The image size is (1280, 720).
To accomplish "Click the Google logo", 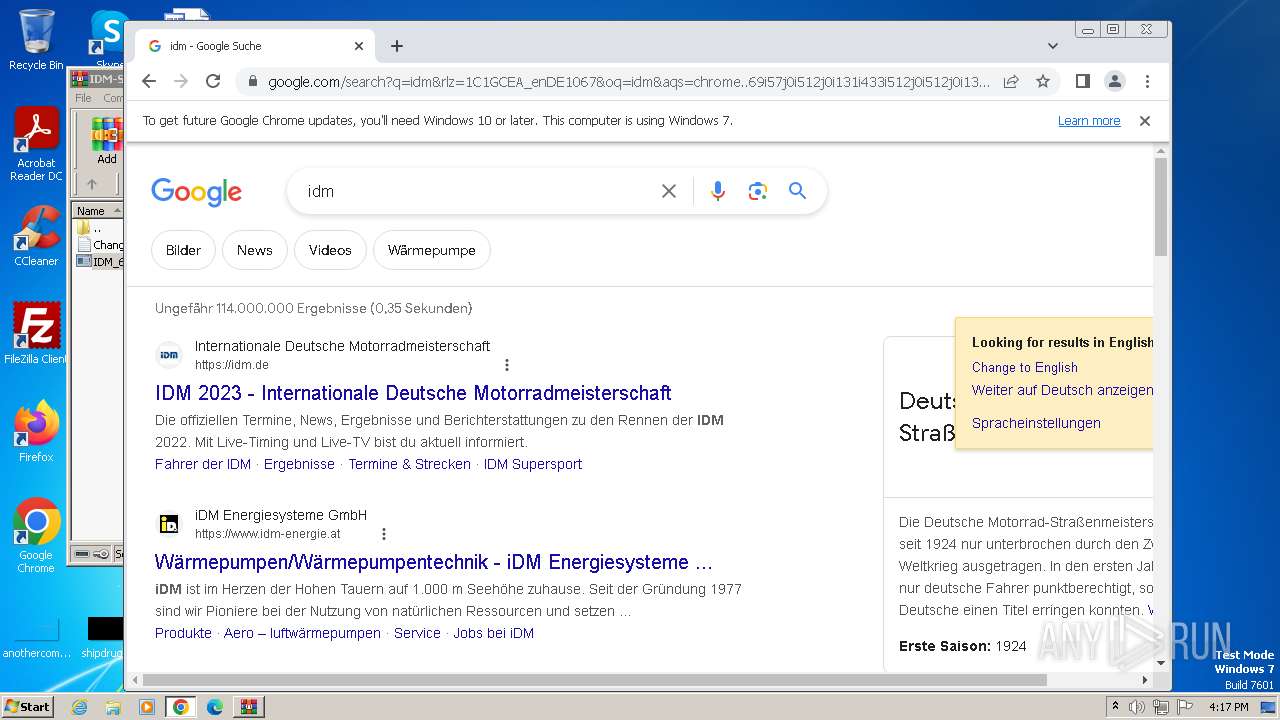I will click(x=196, y=191).
